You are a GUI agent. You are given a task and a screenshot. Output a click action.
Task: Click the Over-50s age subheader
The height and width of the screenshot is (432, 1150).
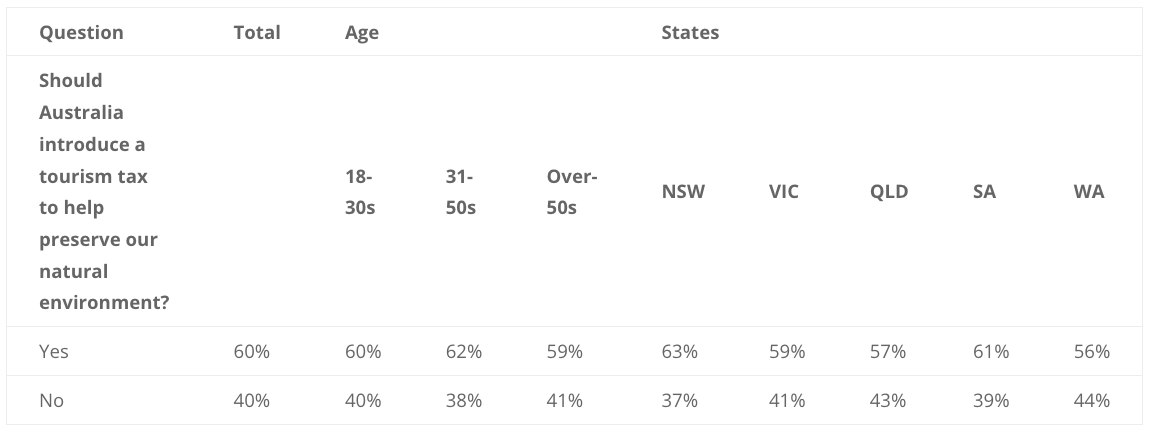click(571, 191)
